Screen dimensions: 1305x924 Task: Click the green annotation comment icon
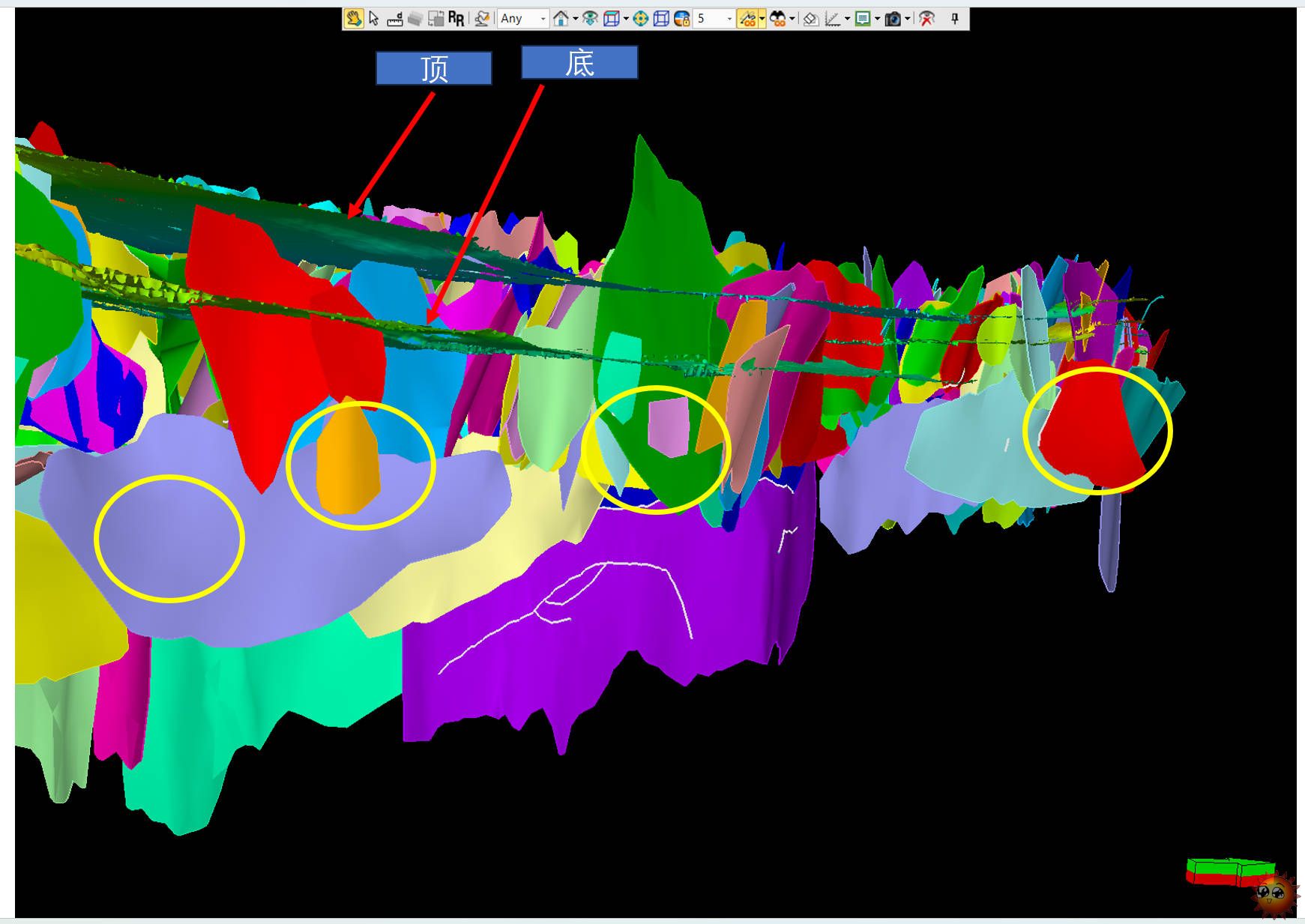click(x=863, y=19)
